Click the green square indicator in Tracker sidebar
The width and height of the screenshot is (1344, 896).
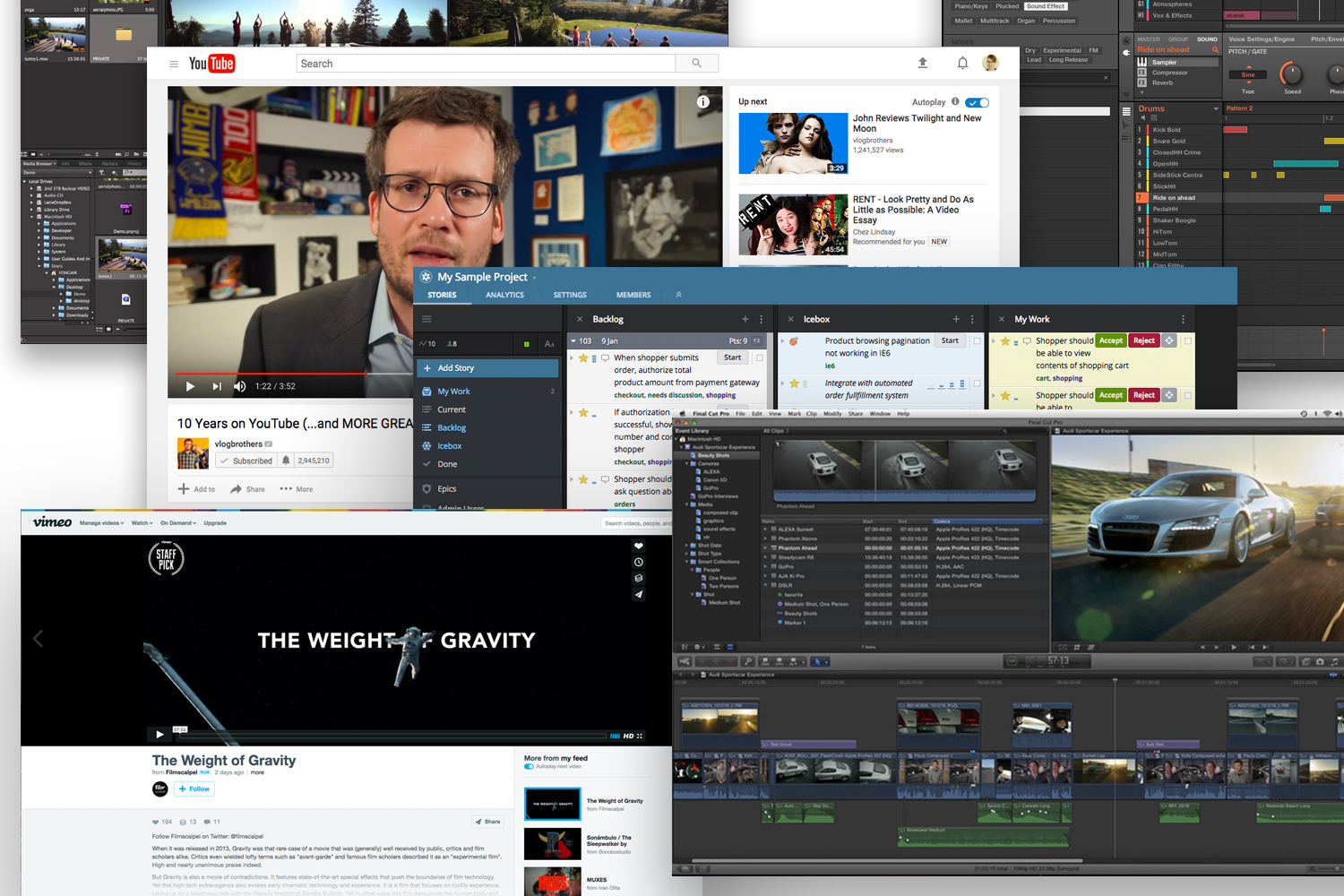point(526,344)
